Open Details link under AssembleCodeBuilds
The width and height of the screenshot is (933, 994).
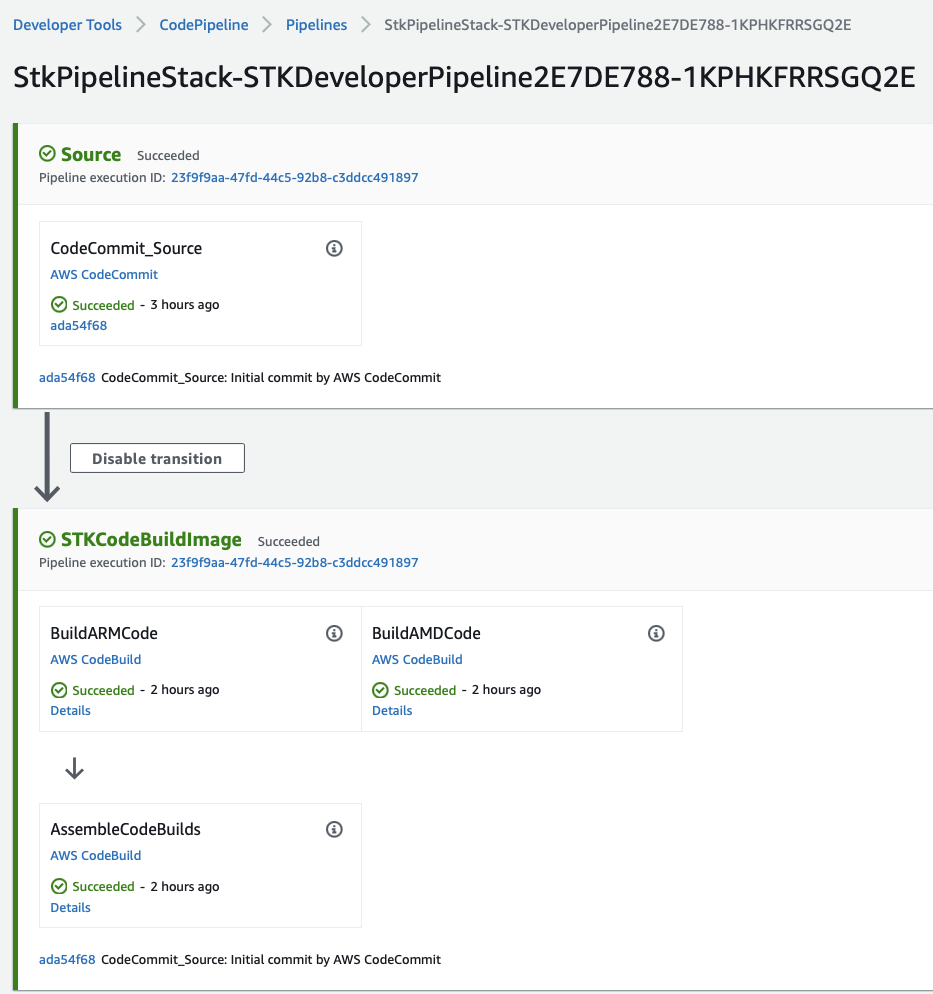point(70,907)
